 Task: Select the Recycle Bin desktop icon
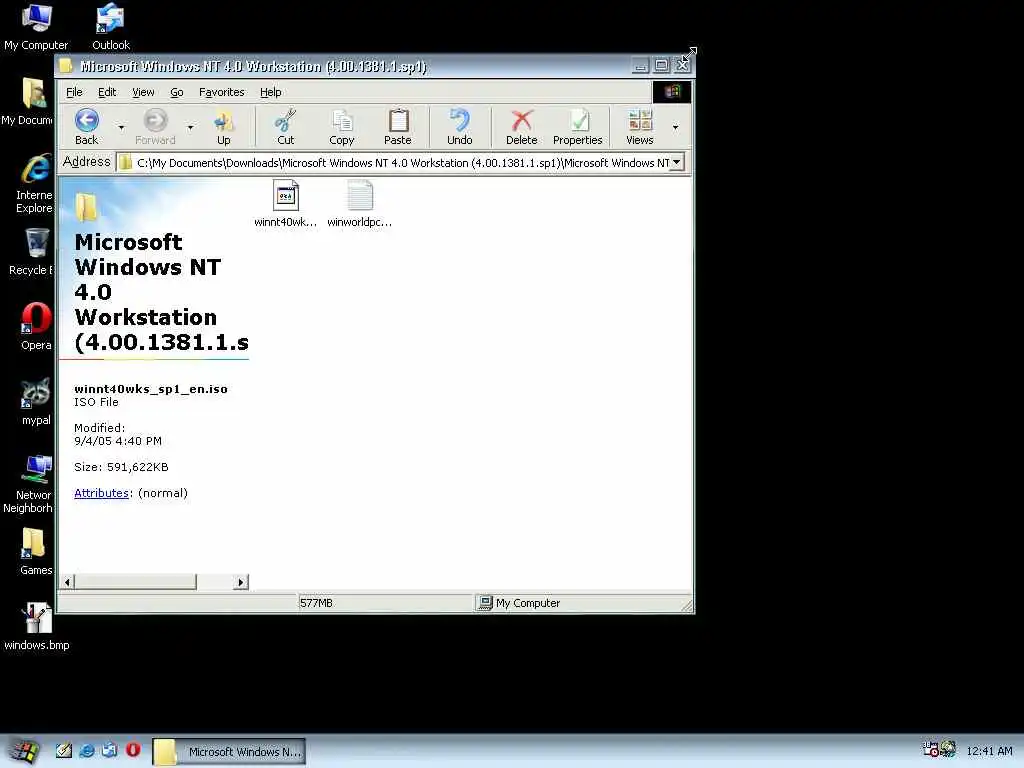pyautogui.click(x=31, y=252)
